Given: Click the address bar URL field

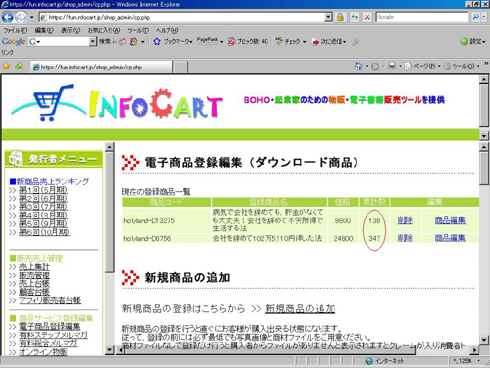Looking at the screenshot, I should click(x=182, y=17).
